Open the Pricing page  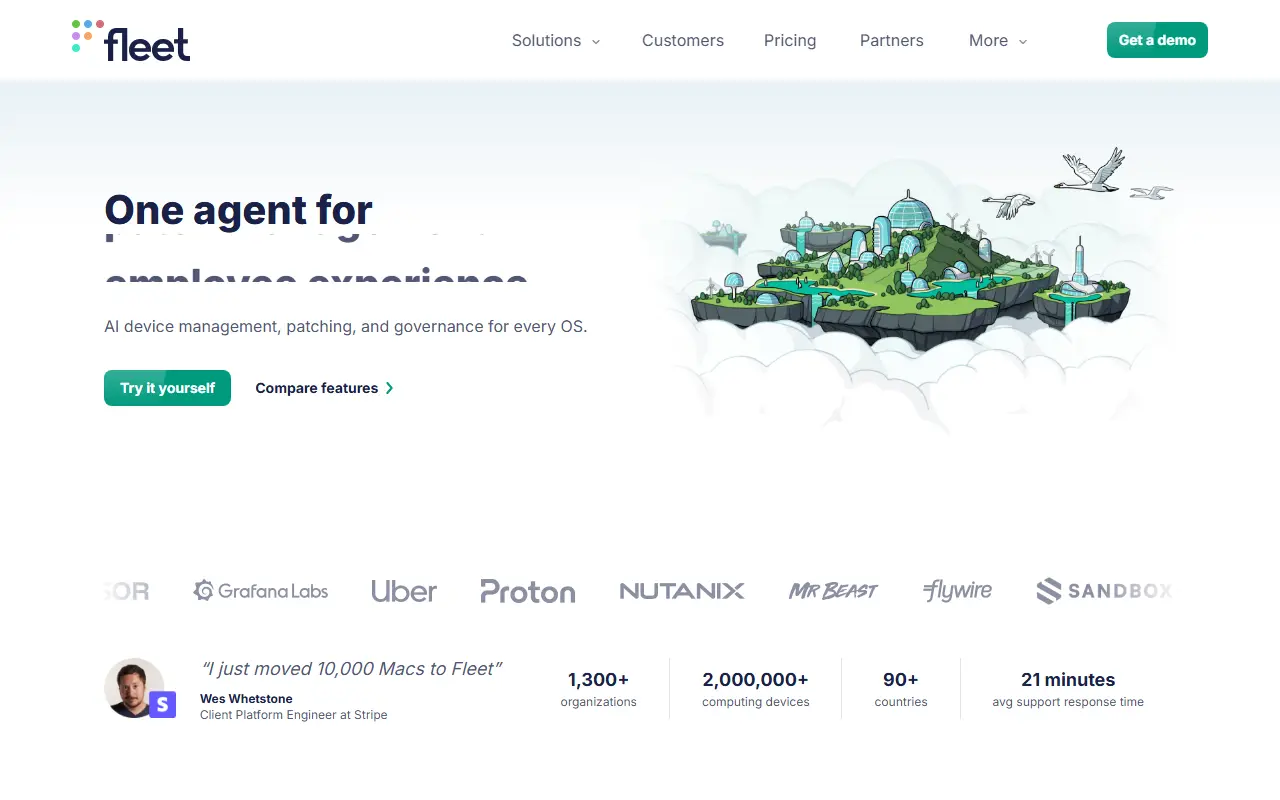coord(790,41)
